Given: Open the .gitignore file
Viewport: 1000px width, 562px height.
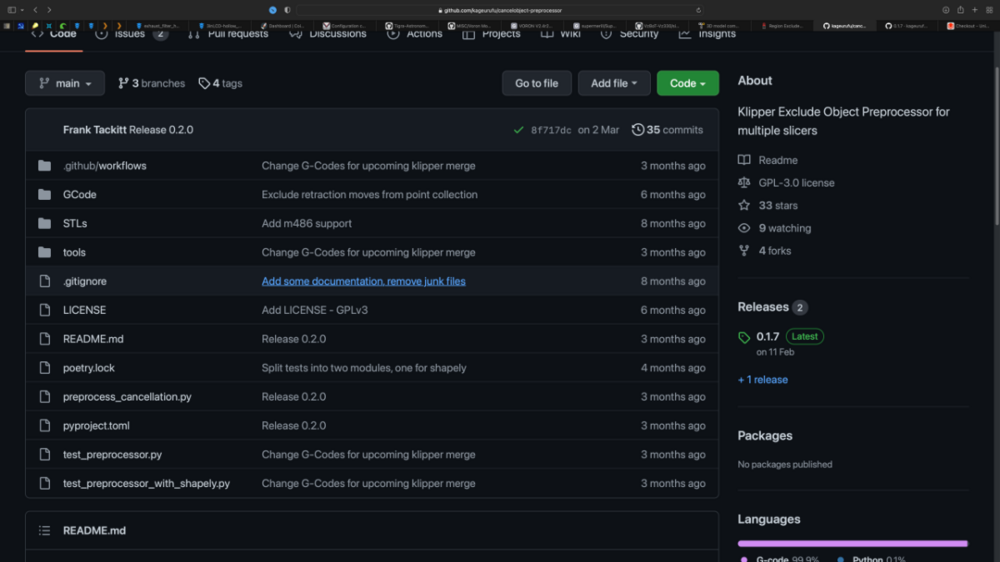Looking at the screenshot, I should coord(85,281).
